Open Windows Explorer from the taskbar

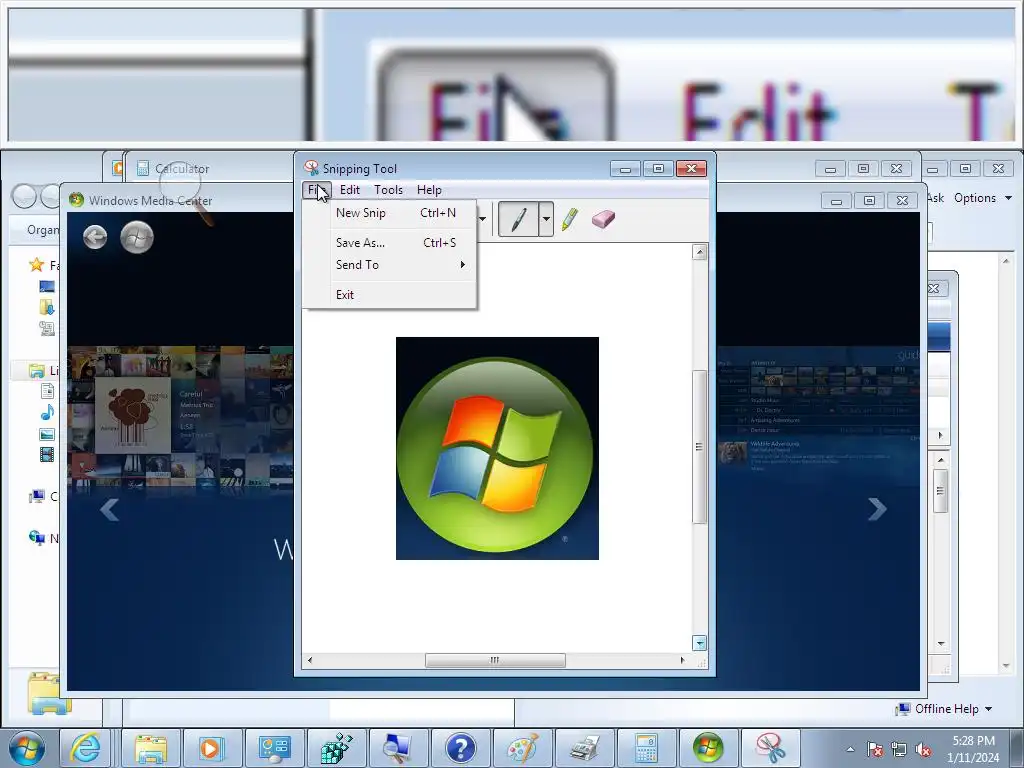click(x=150, y=748)
